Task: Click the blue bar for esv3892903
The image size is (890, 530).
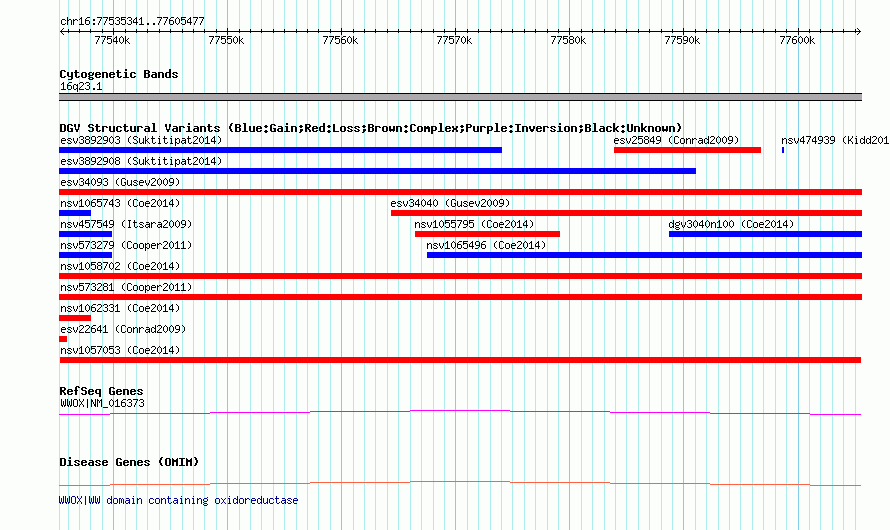Action: pos(280,150)
